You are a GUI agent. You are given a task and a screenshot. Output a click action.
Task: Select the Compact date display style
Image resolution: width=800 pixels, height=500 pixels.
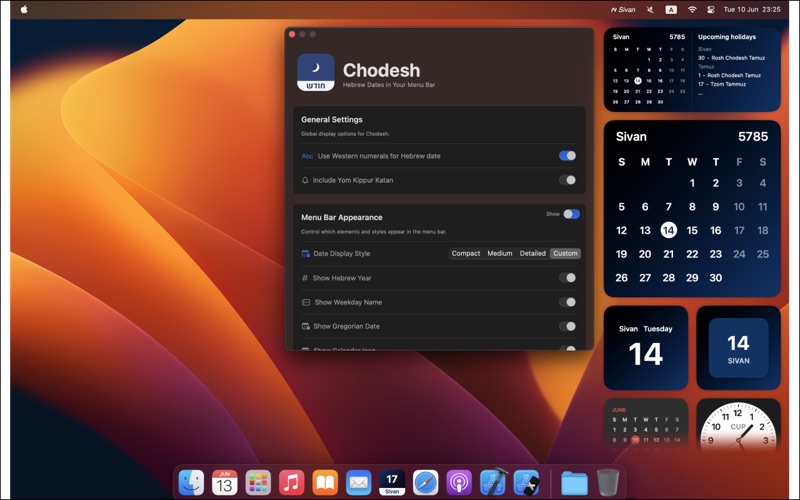pos(466,254)
